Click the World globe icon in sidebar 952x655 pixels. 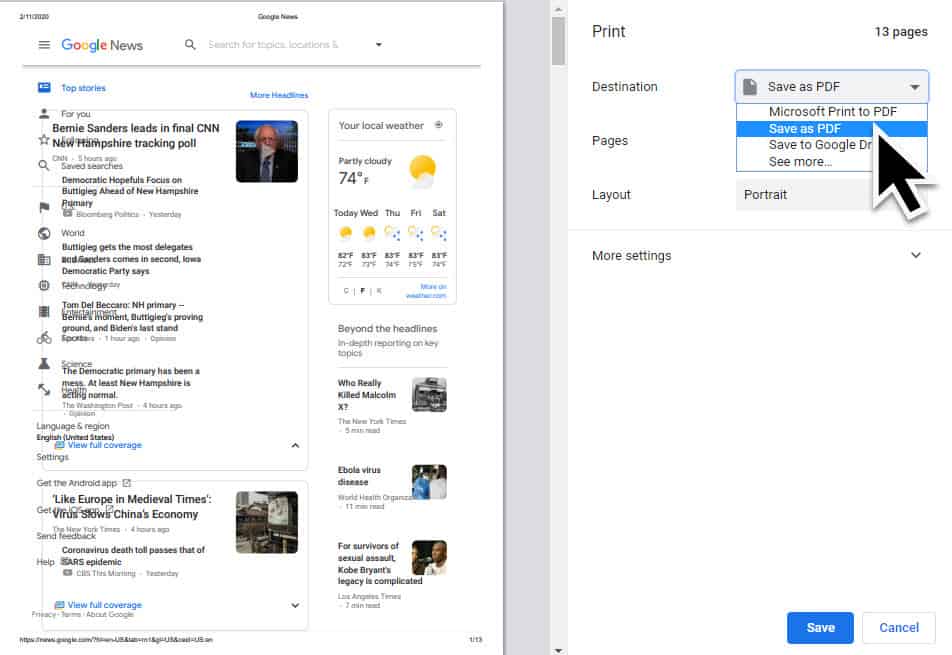click(44, 233)
